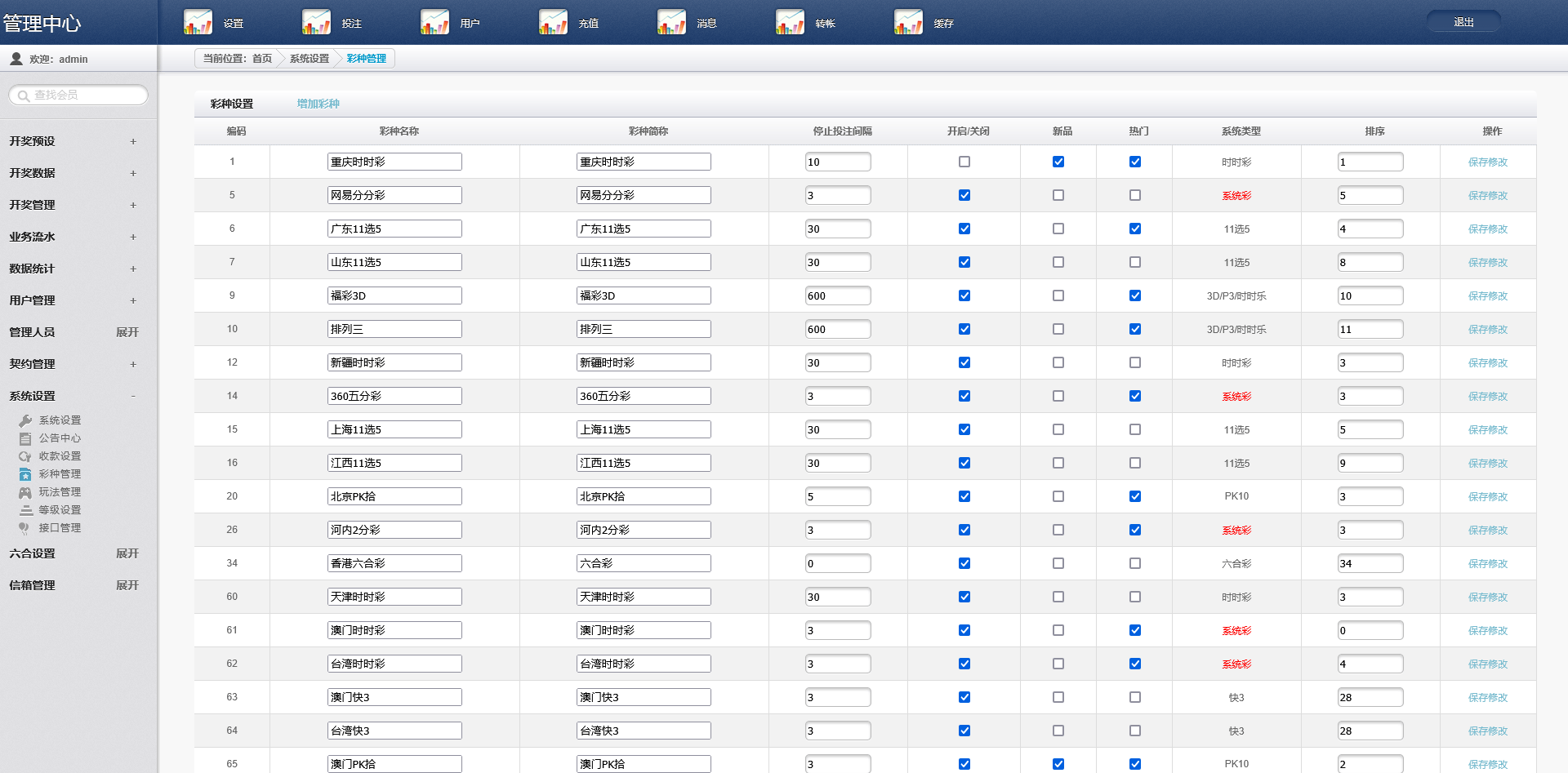Collapse the 系统设置 sidebar section

[133, 396]
